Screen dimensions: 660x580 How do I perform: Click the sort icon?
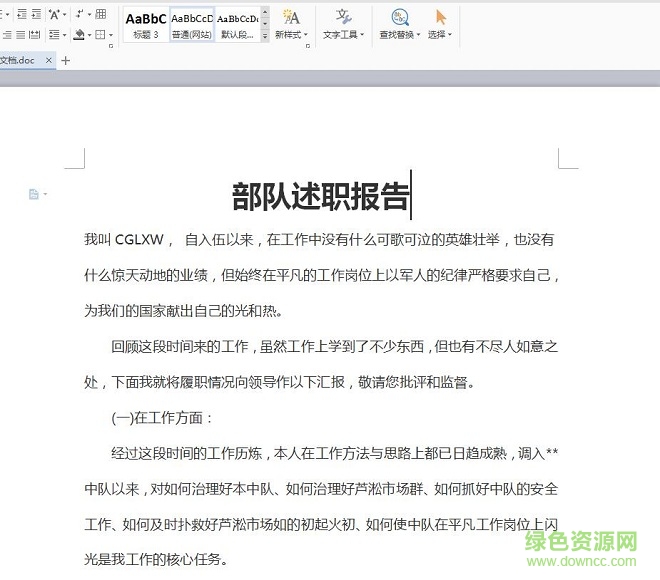click(79, 14)
